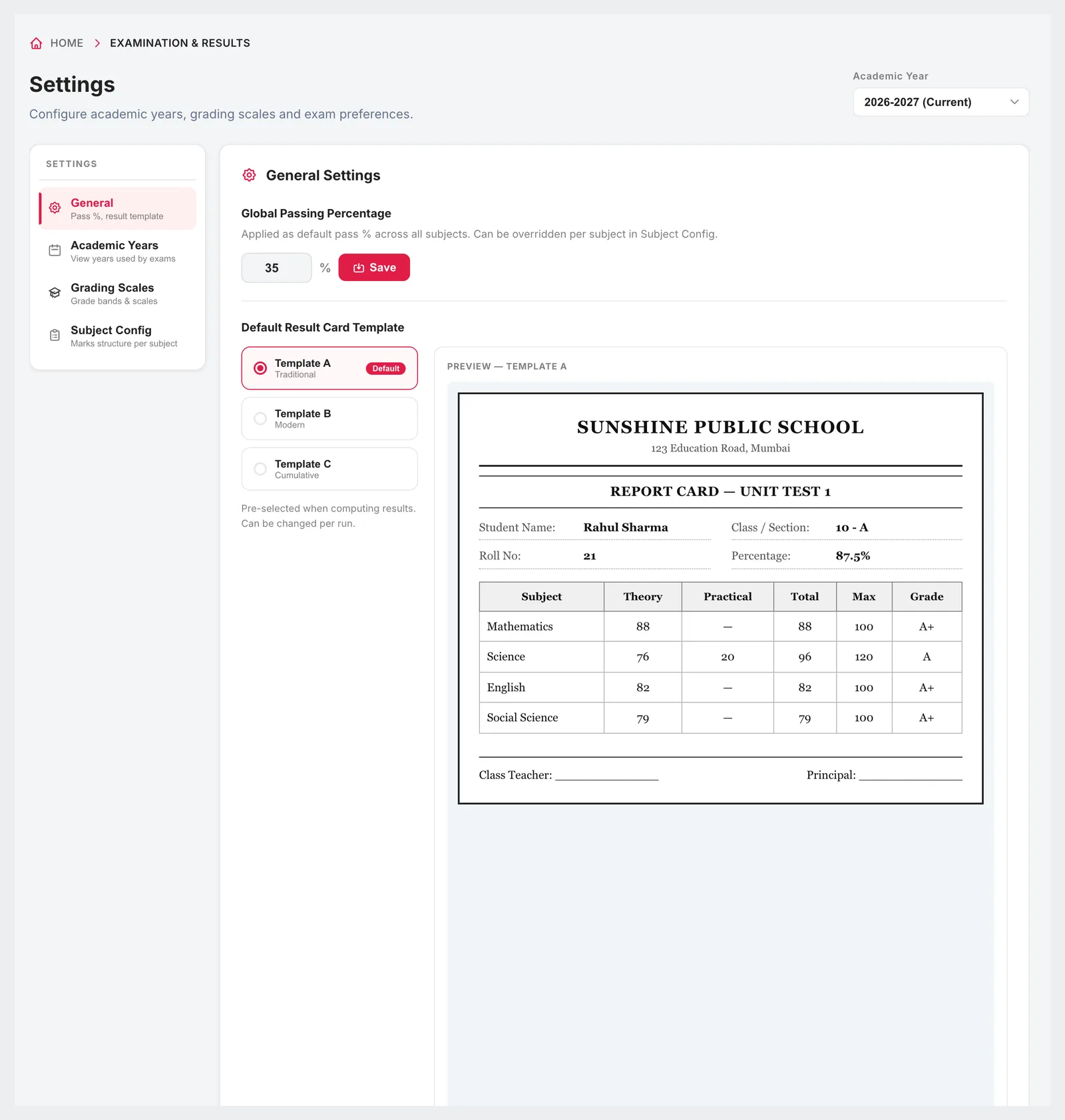Click the 'Mathematics' subject cell
This screenshot has height=1120, width=1065.
click(x=541, y=627)
